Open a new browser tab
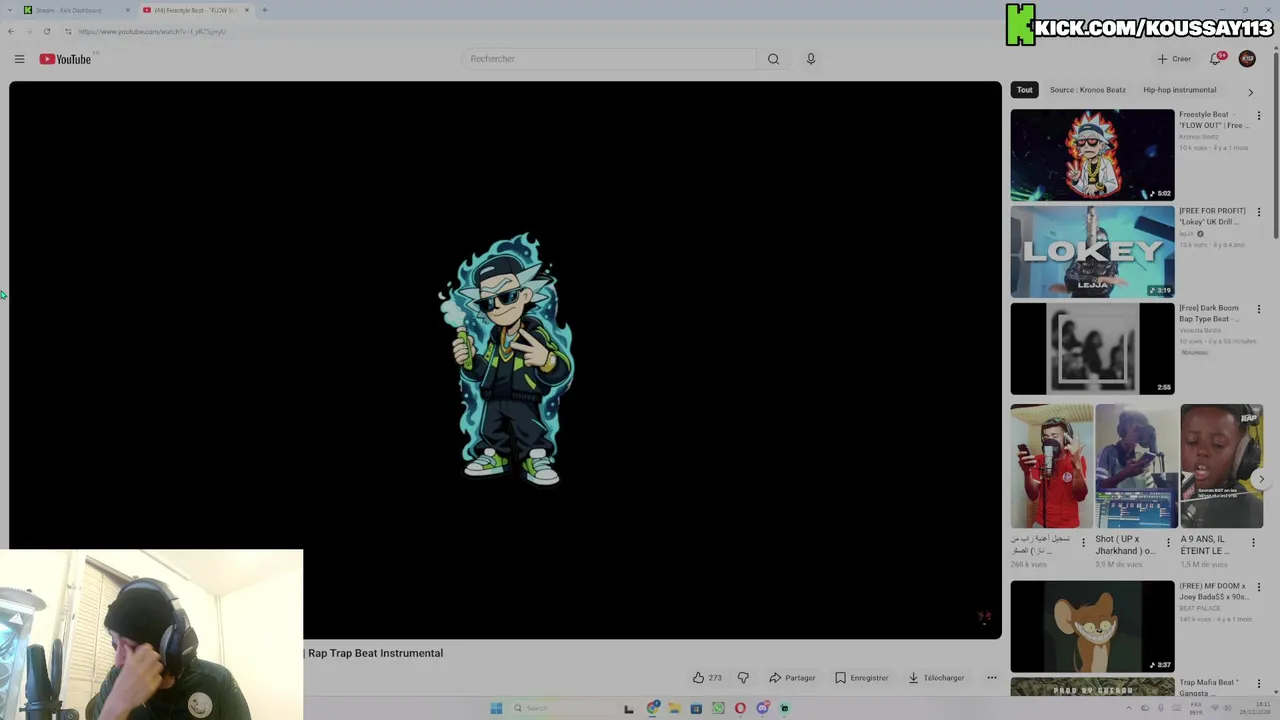 [x=264, y=10]
